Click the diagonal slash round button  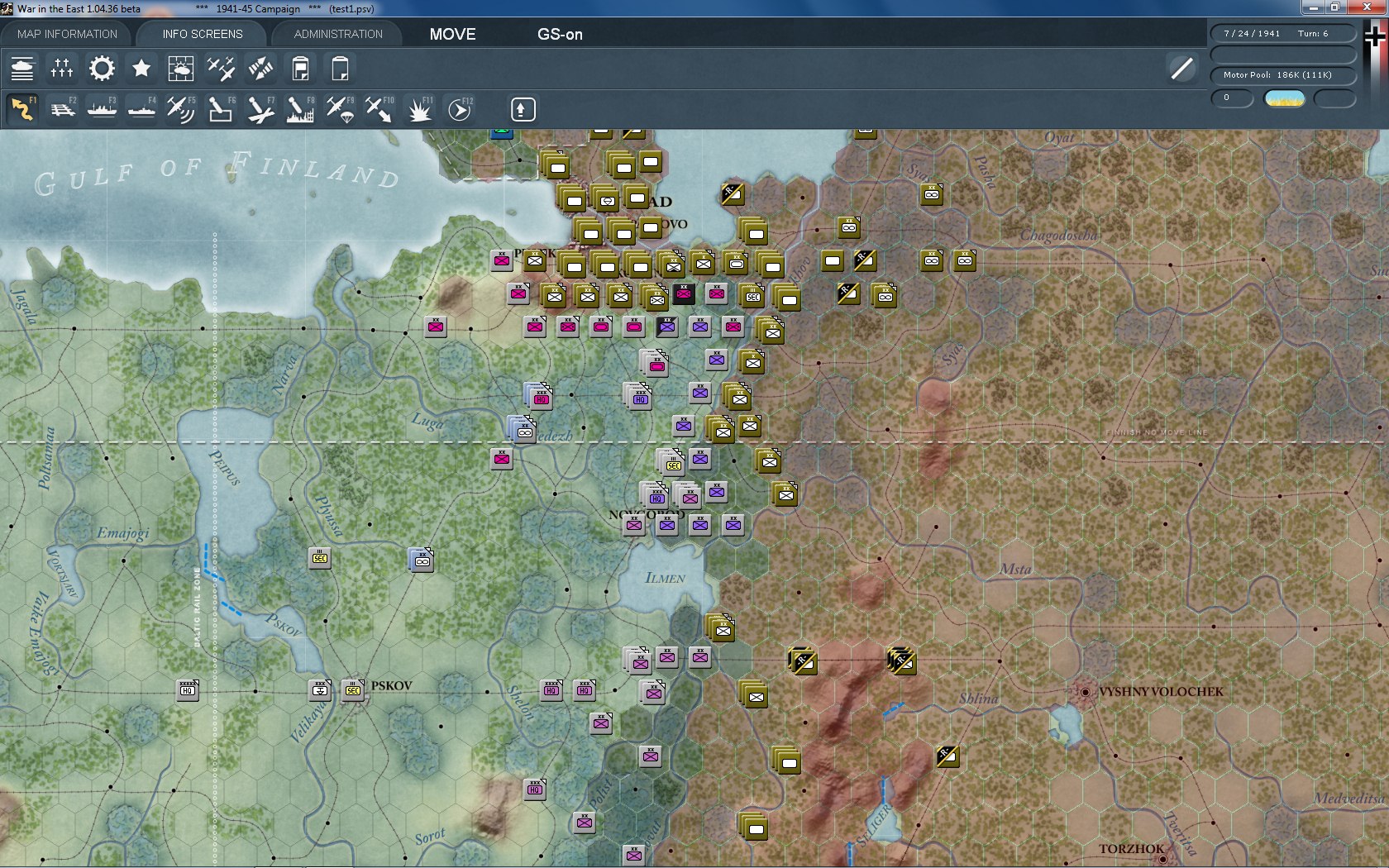point(1181,68)
